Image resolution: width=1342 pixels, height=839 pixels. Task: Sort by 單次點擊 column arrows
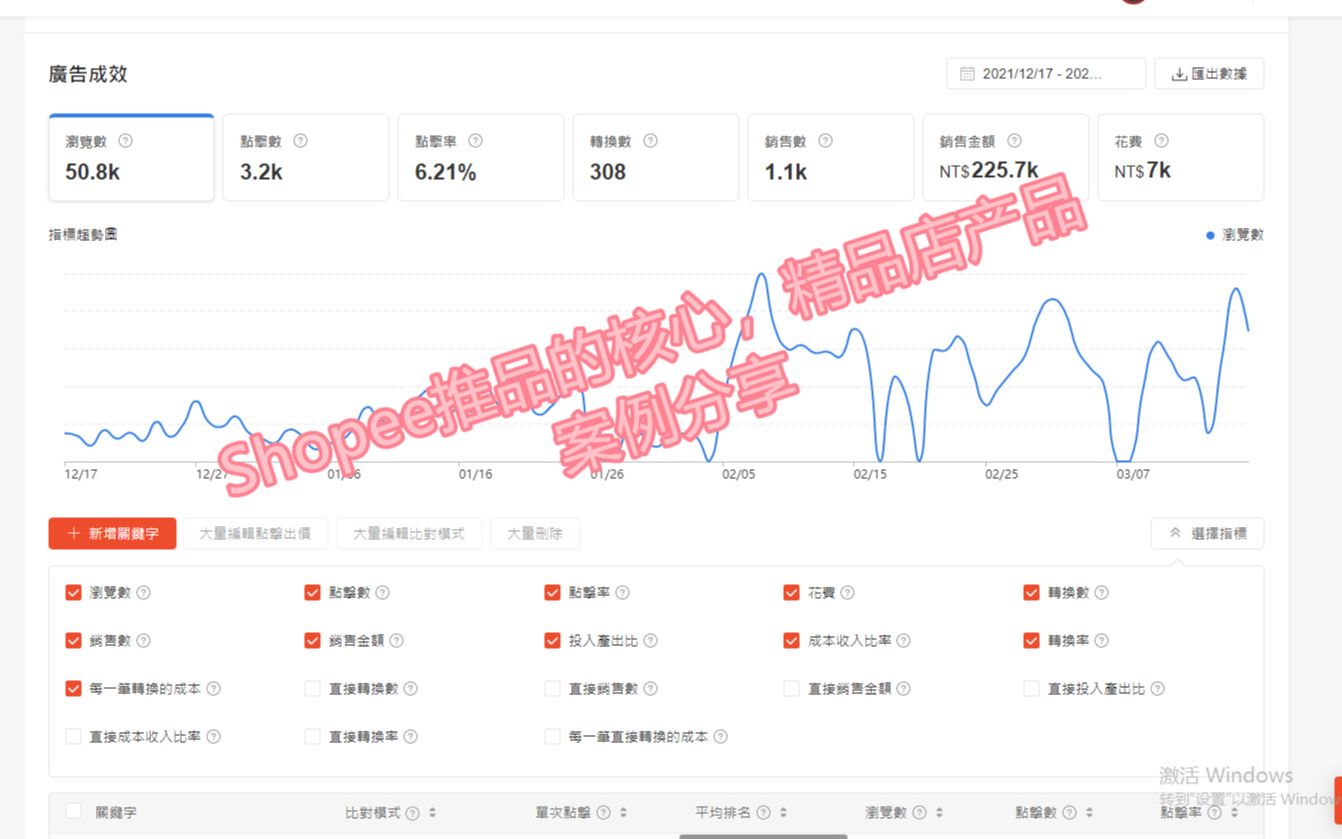[623, 813]
